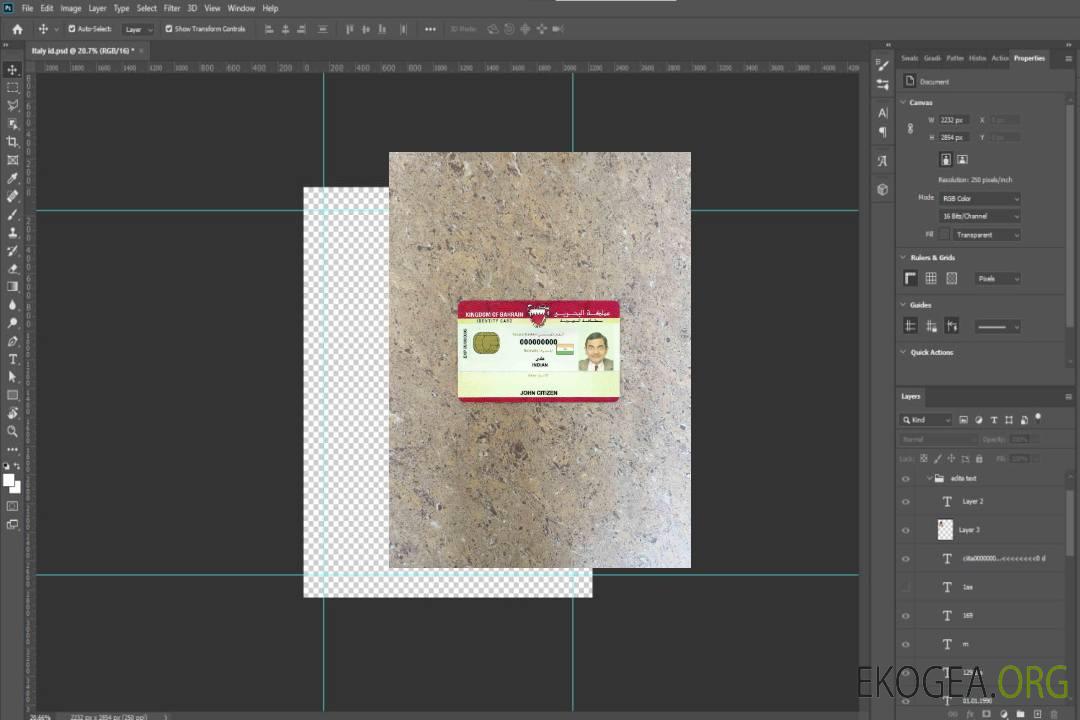The width and height of the screenshot is (1080, 720).
Task: Collapse the Guides section
Action: (903, 305)
